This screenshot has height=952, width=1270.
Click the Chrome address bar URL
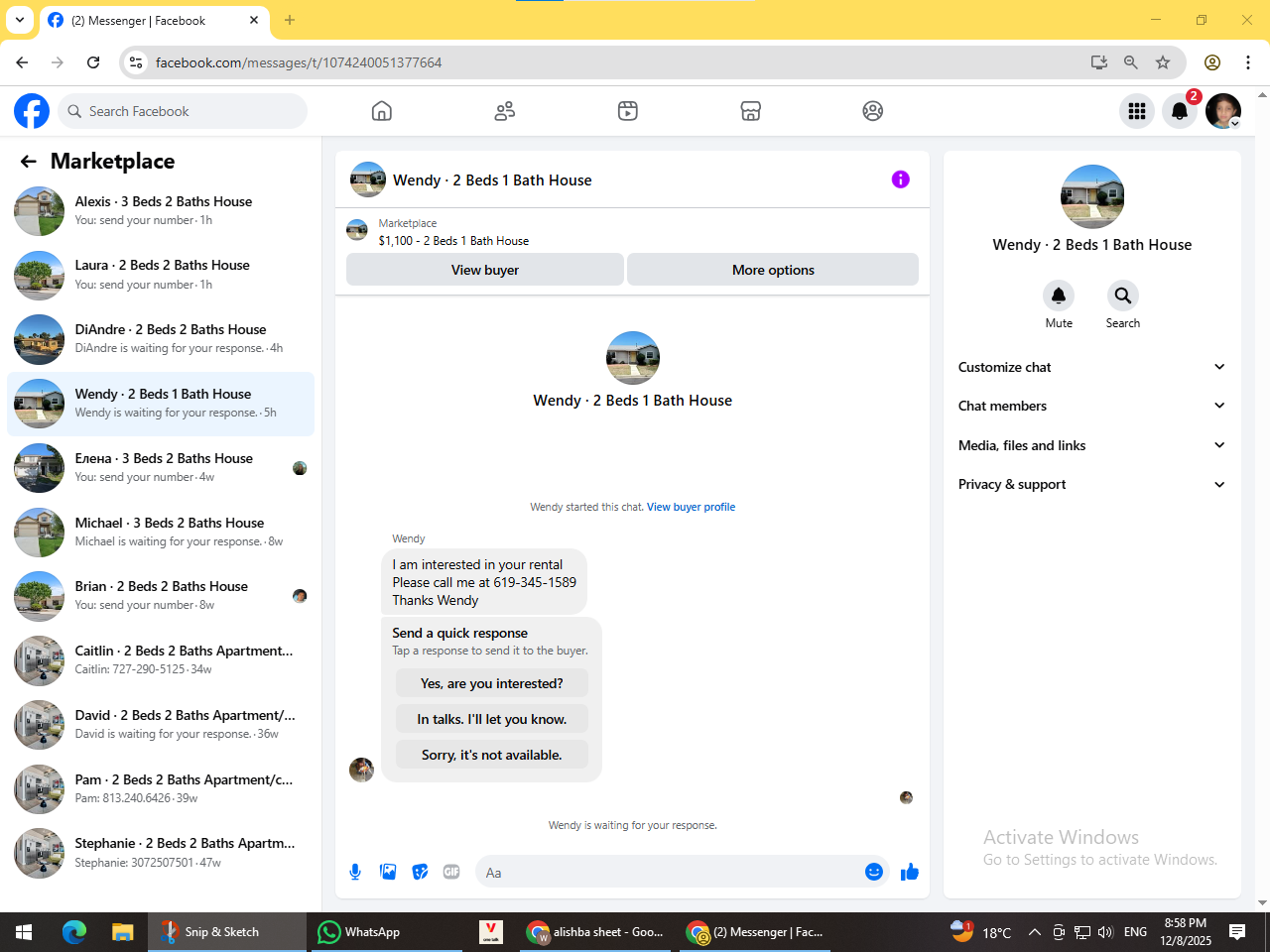tap(299, 62)
